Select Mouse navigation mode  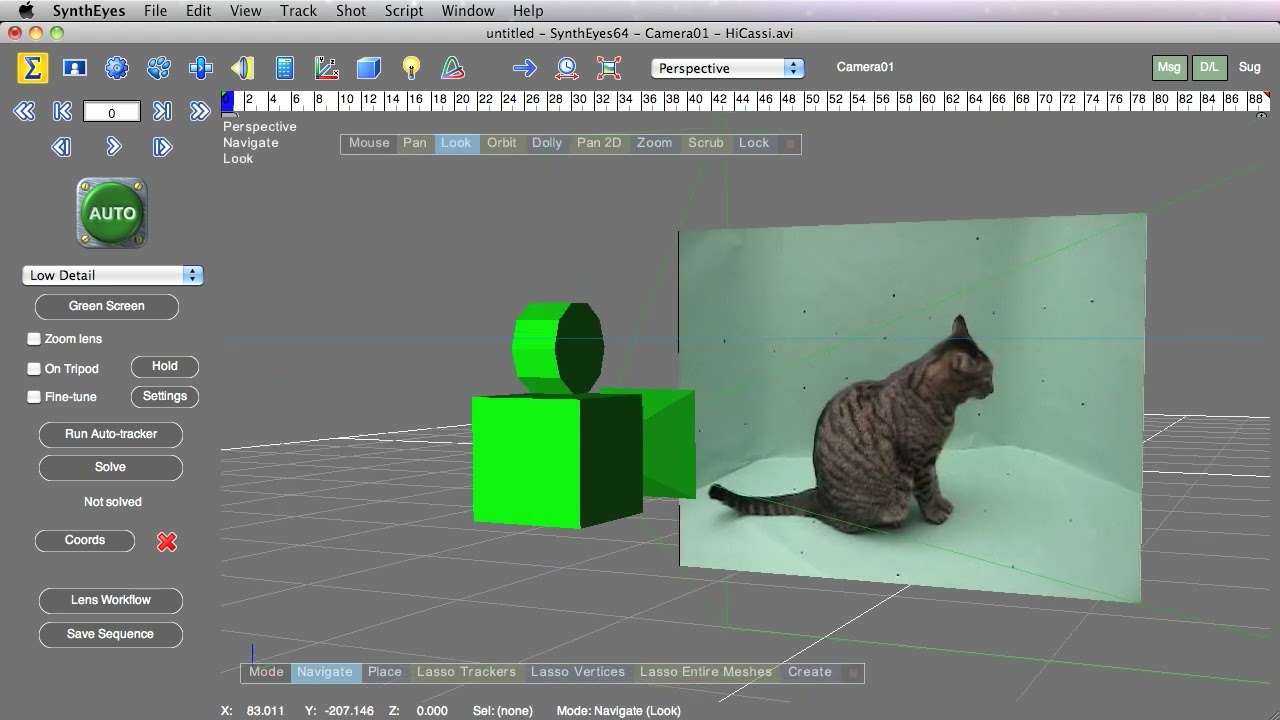[368, 143]
